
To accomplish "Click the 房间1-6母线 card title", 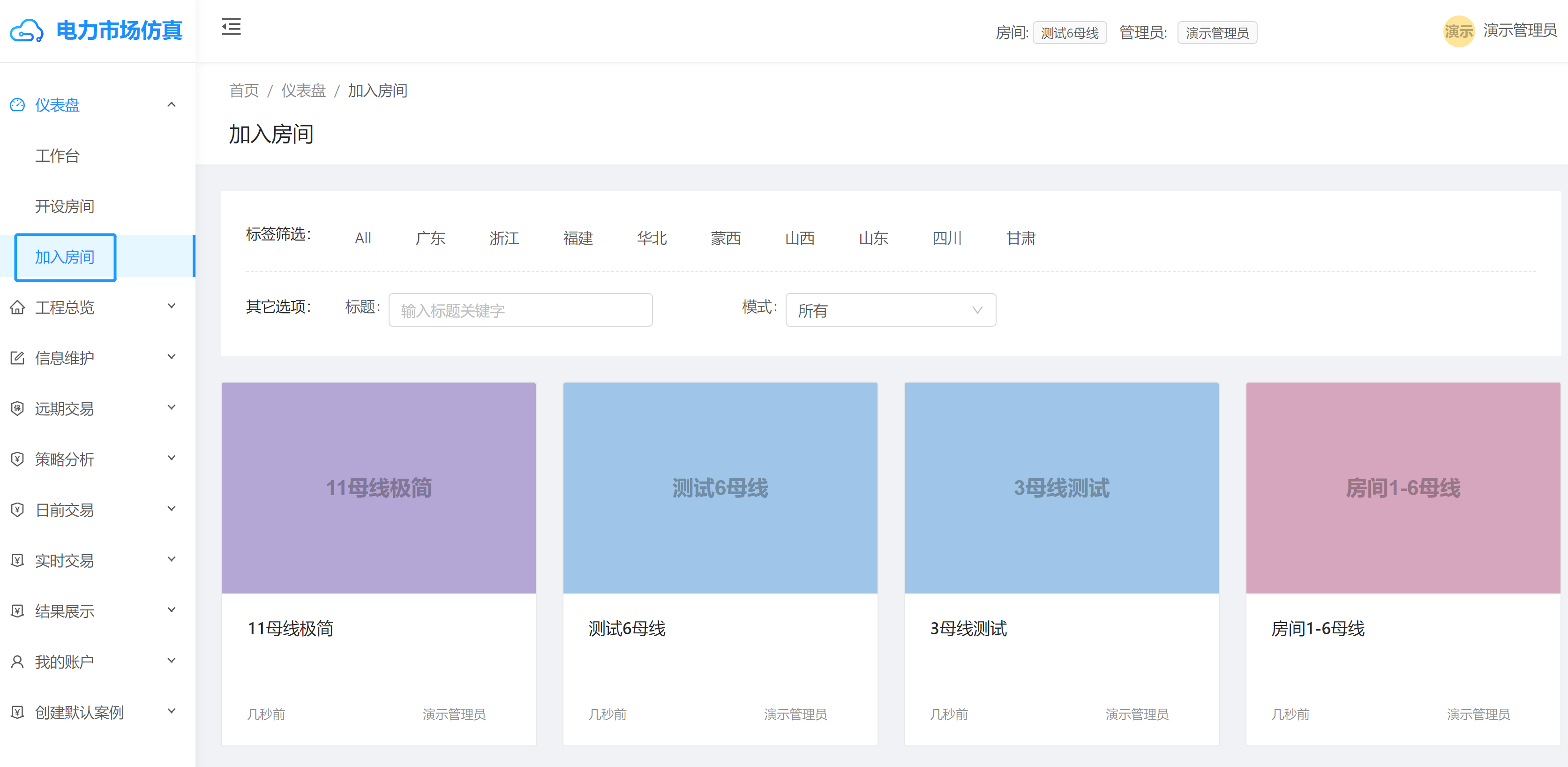I will click(1318, 629).
